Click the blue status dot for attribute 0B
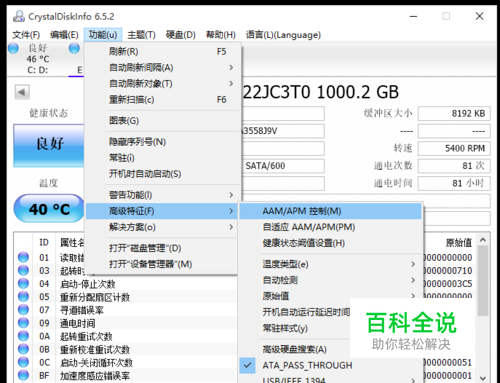The width and height of the screenshot is (500, 383). click(23, 349)
